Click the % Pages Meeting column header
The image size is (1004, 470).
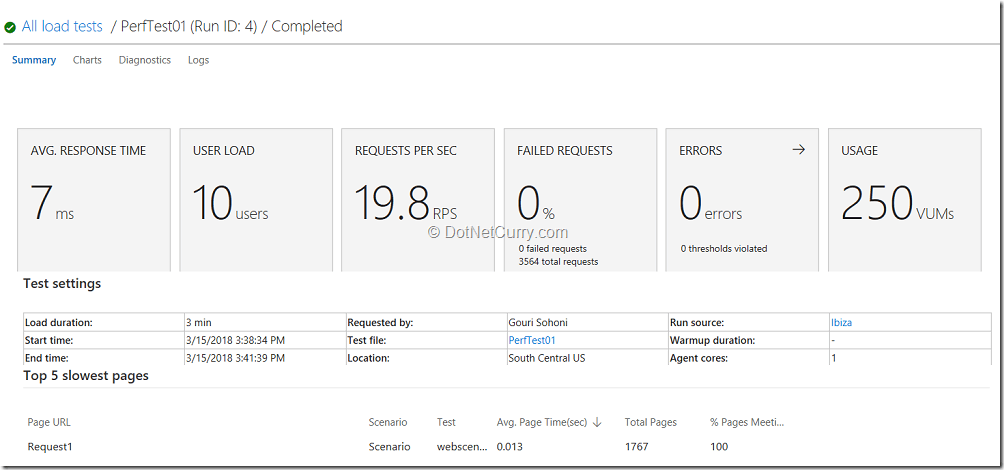click(747, 422)
